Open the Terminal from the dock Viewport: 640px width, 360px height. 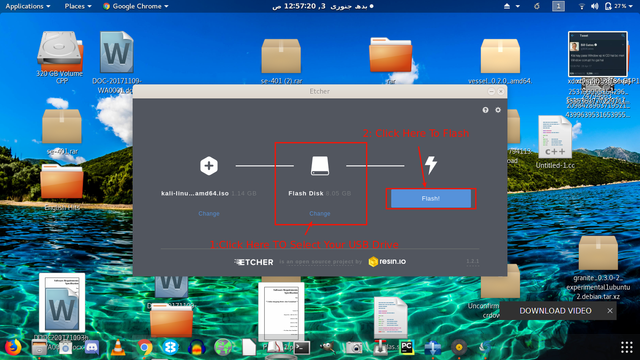302,348
